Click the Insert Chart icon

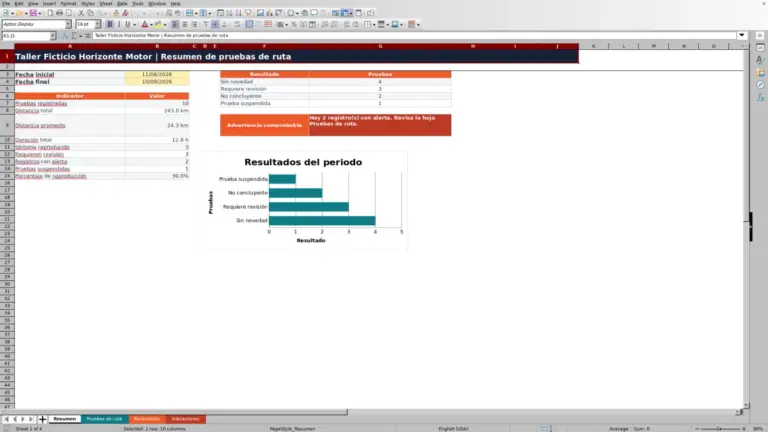(269, 13)
